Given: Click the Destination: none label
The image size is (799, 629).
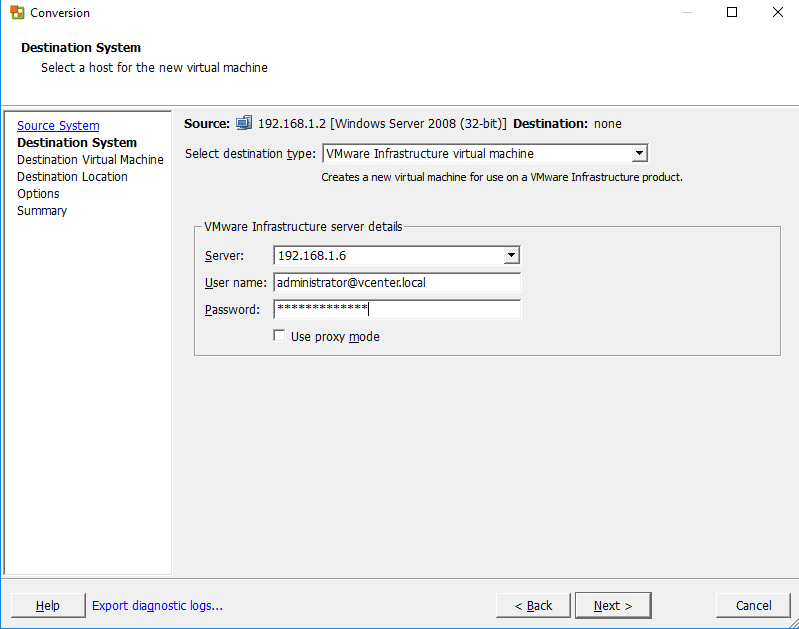Looking at the screenshot, I should tap(567, 123).
